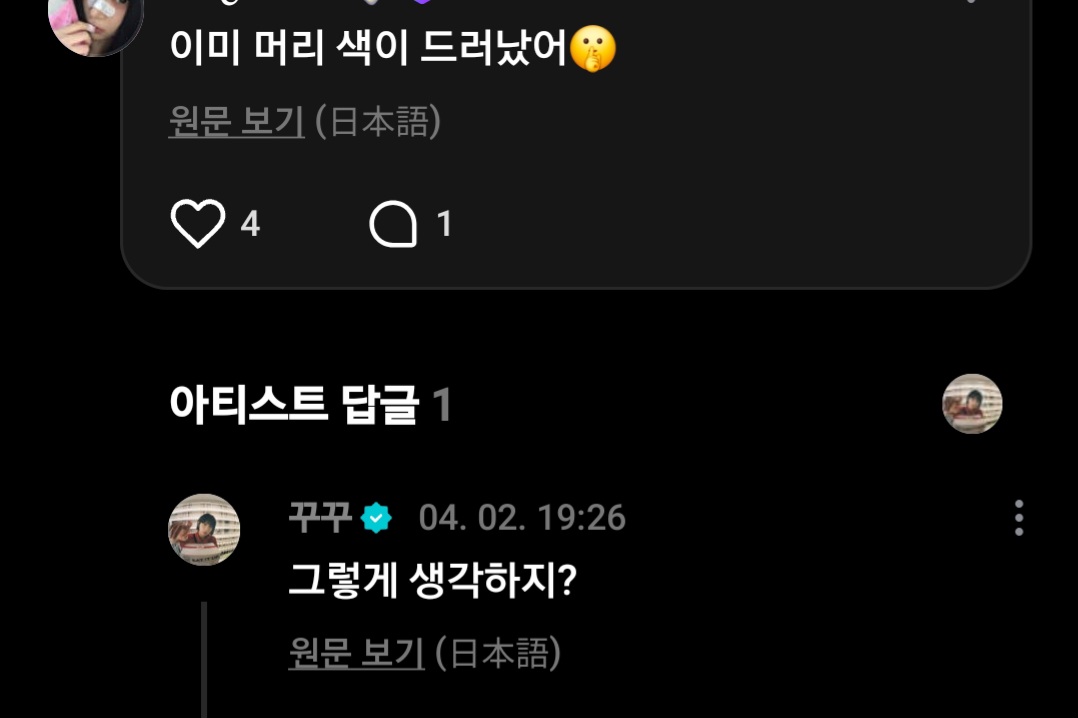Open 꾸꾸's profile avatar beside the reply
1078x718 pixels.
click(204, 530)
